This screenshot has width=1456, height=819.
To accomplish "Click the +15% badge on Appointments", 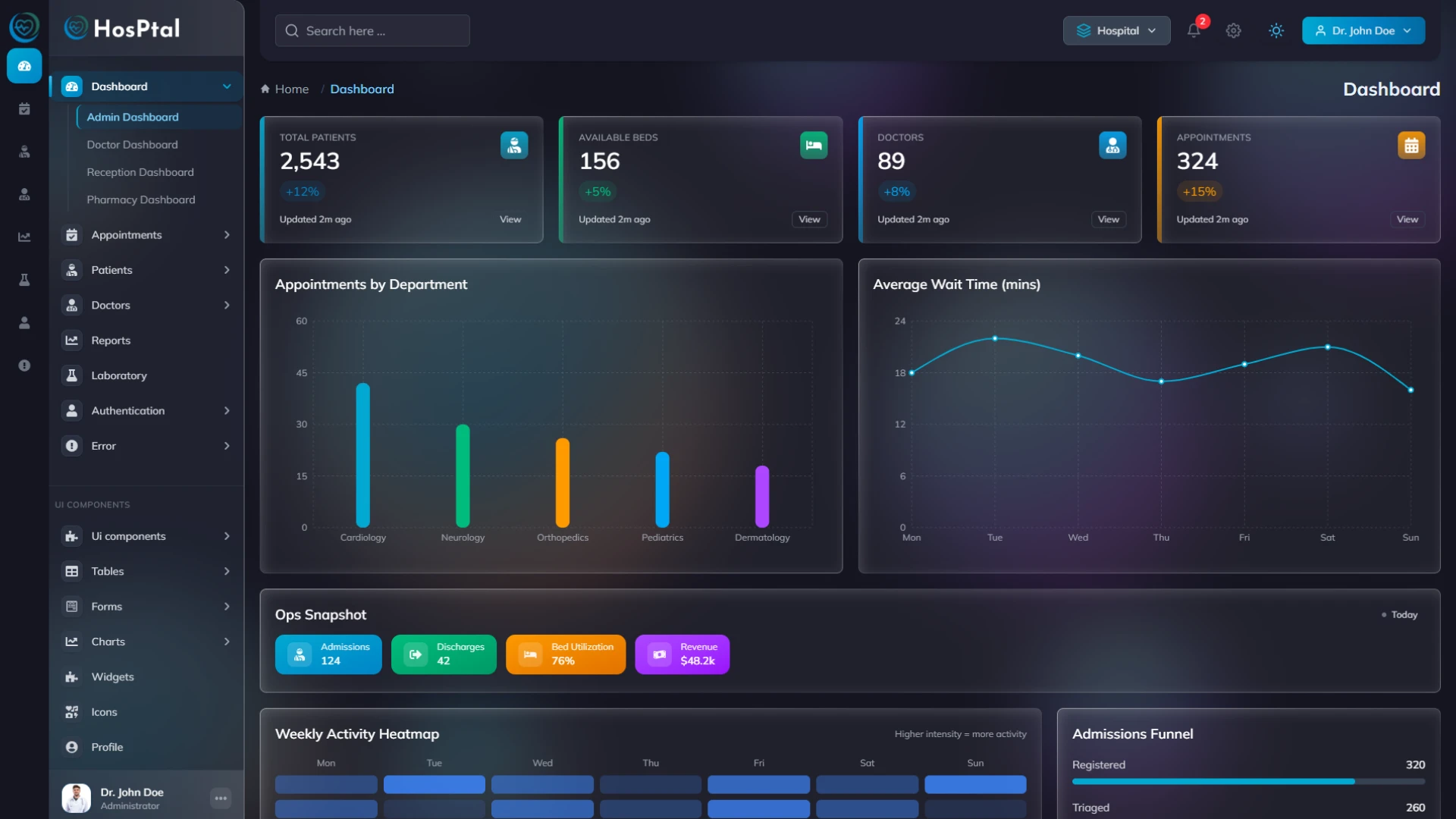I will 1199,192.
